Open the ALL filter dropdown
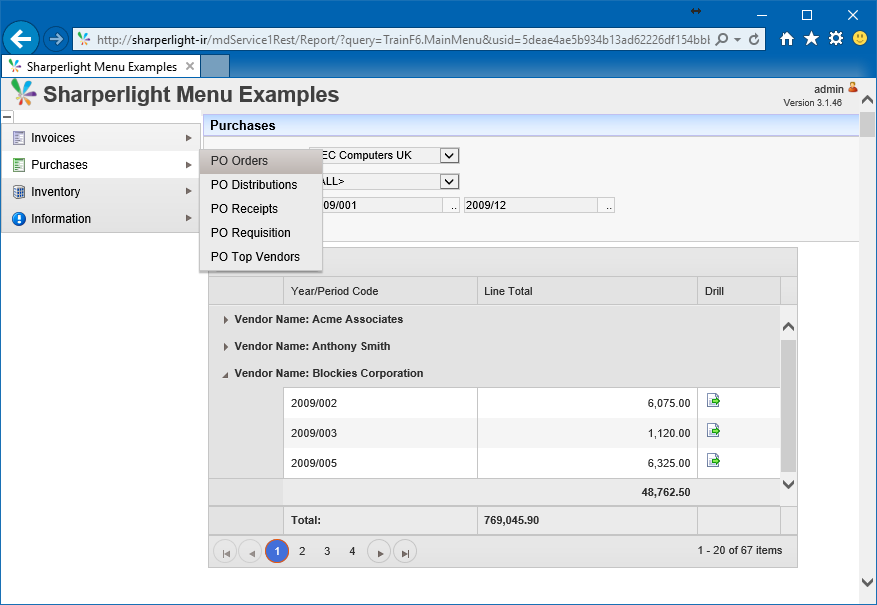 [449, 181]
